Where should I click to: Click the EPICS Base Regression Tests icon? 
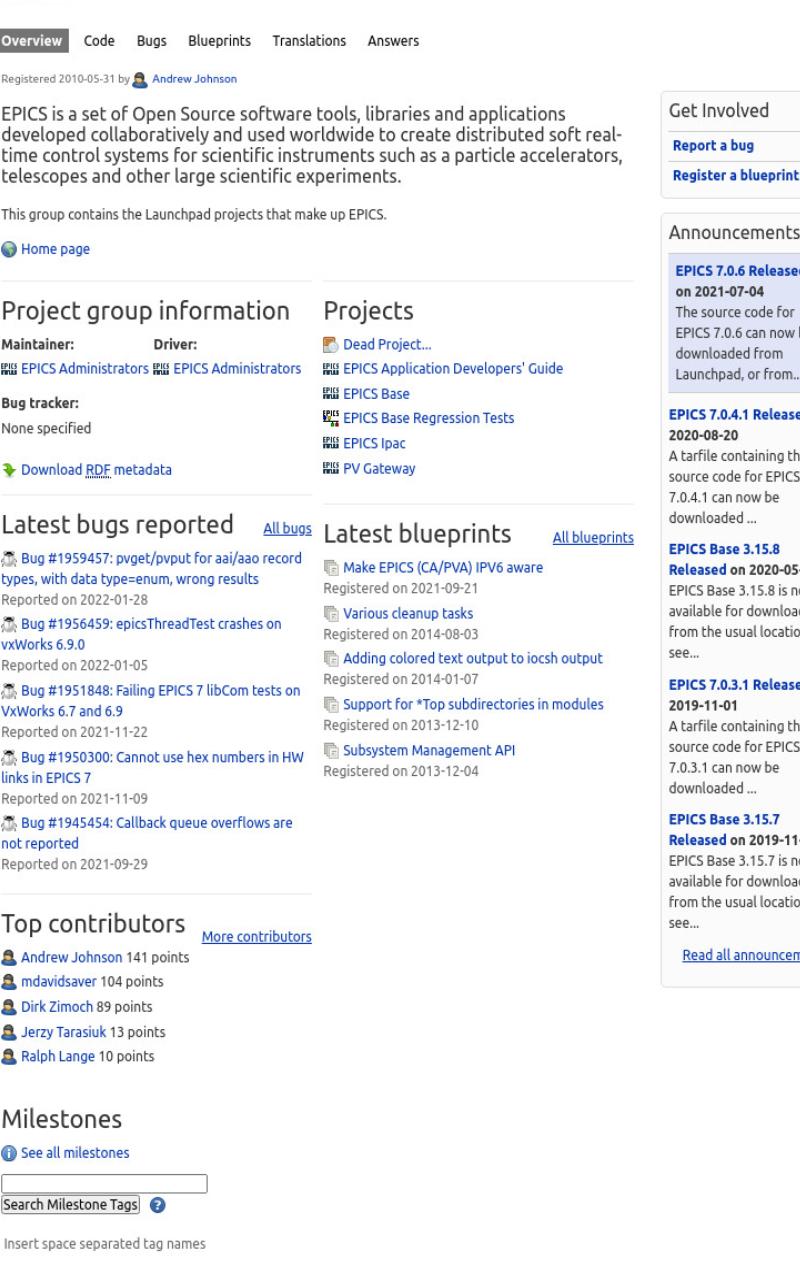[331, 419]
